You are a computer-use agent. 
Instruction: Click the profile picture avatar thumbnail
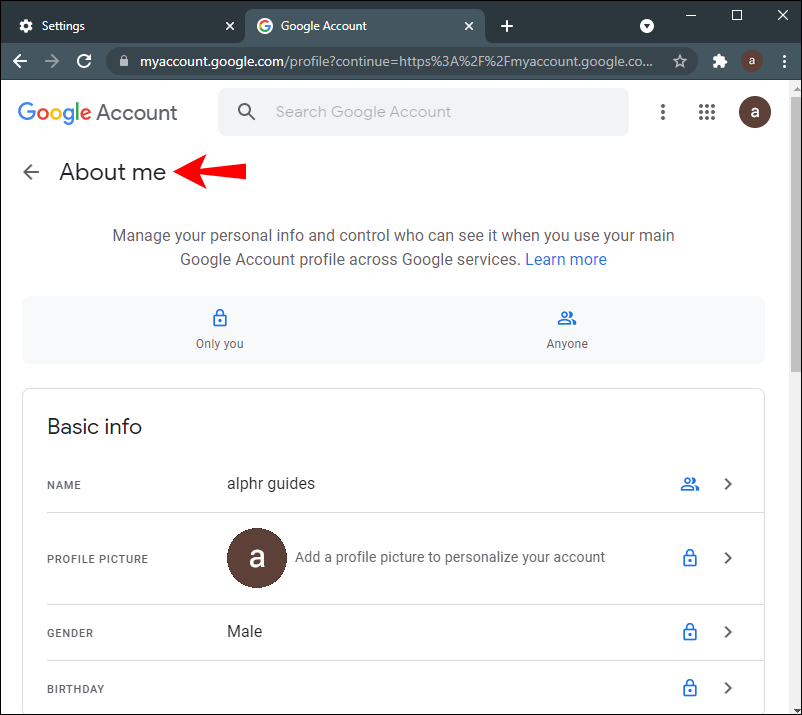257,557
